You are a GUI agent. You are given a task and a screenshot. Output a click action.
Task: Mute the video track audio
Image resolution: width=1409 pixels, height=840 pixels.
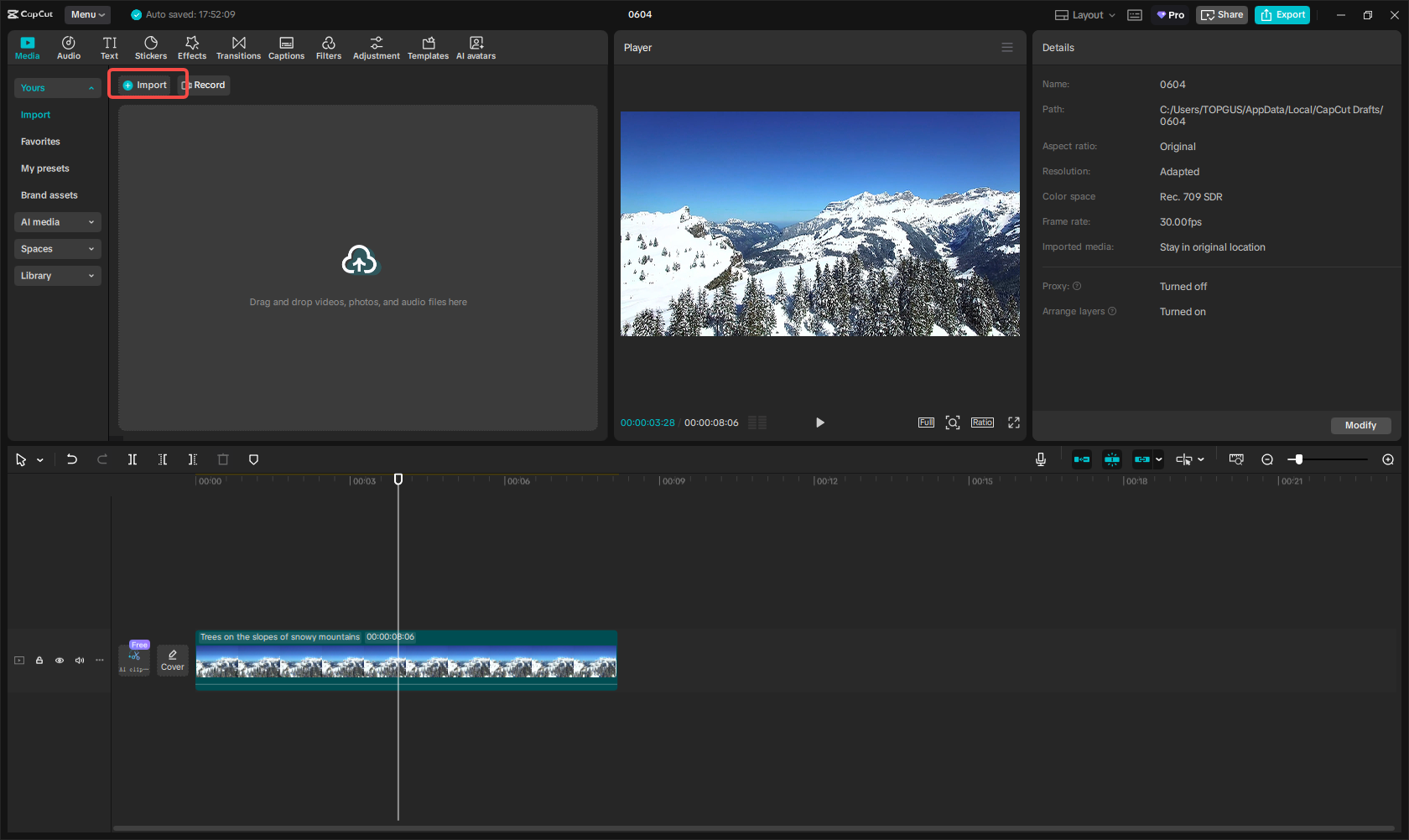tap(80, 661)
